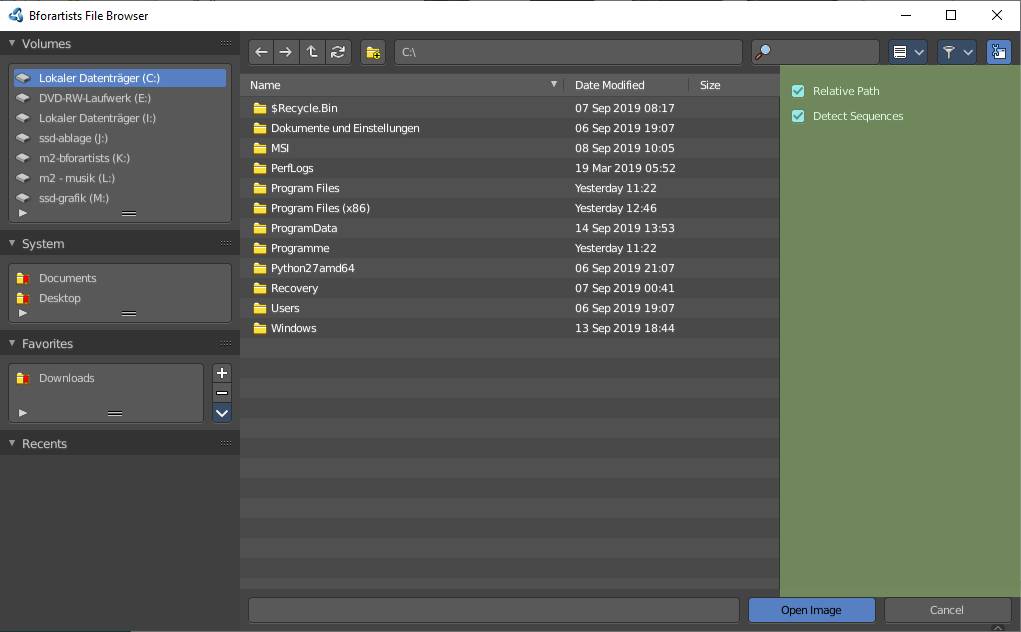This screenshot has height=632, width=1021.
Task: Click the Open Image button
Action: point(811,610)
